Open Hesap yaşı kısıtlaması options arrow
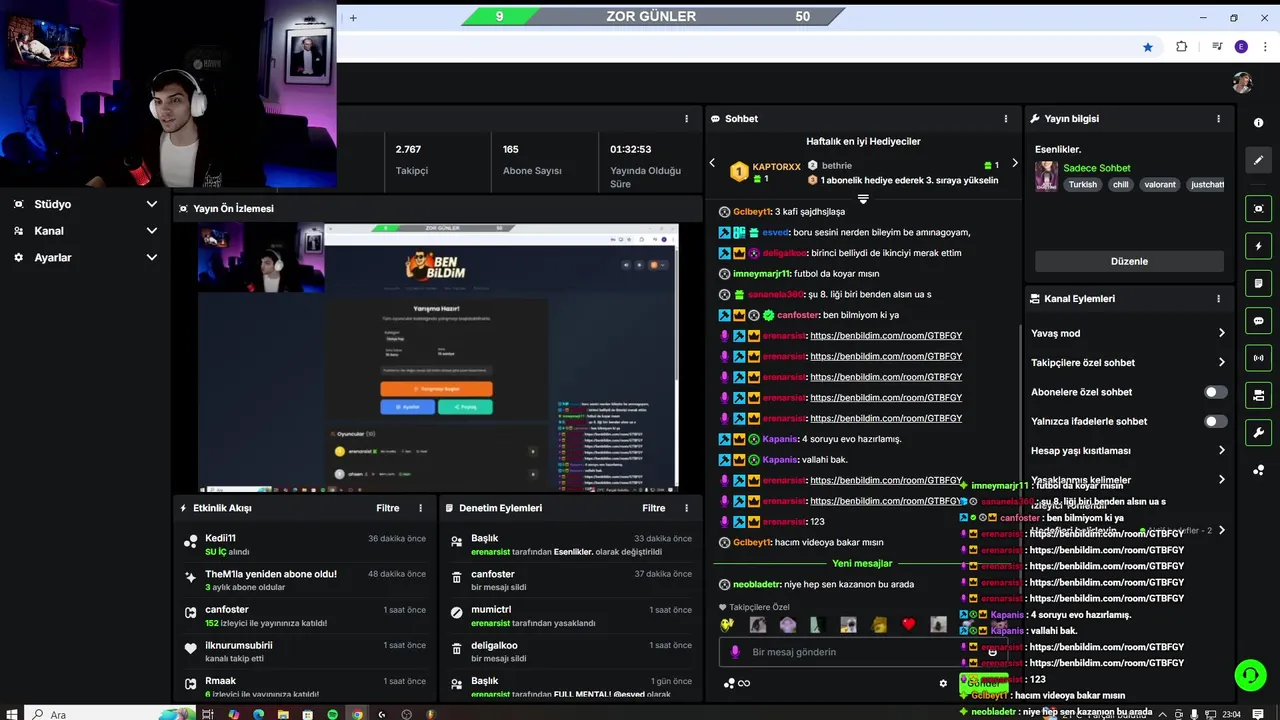1280x720 pixels. coord(1221,450)
